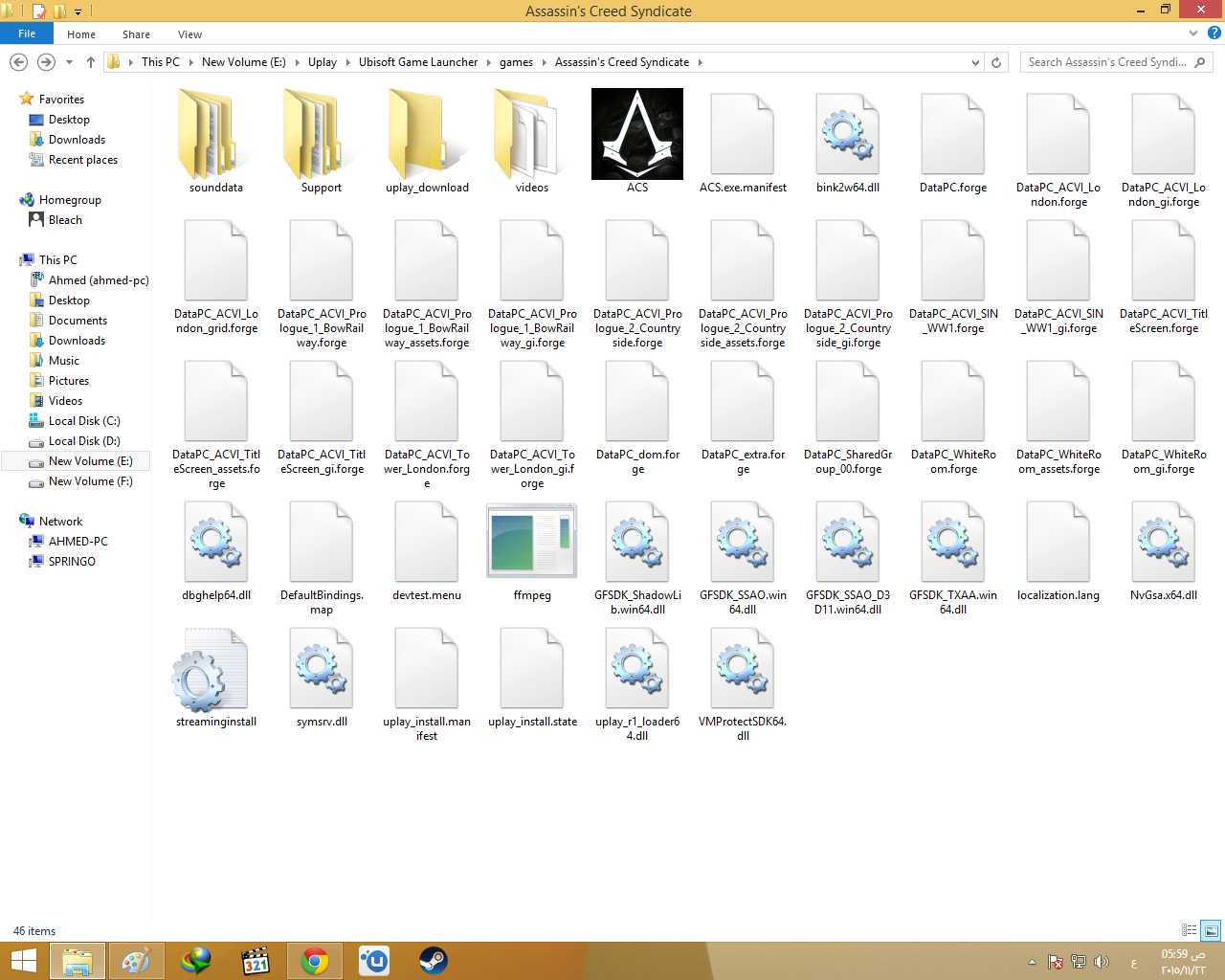Screen dimensions: 1225x980
Task: Open the uplay_download folder
Action: 427,134
